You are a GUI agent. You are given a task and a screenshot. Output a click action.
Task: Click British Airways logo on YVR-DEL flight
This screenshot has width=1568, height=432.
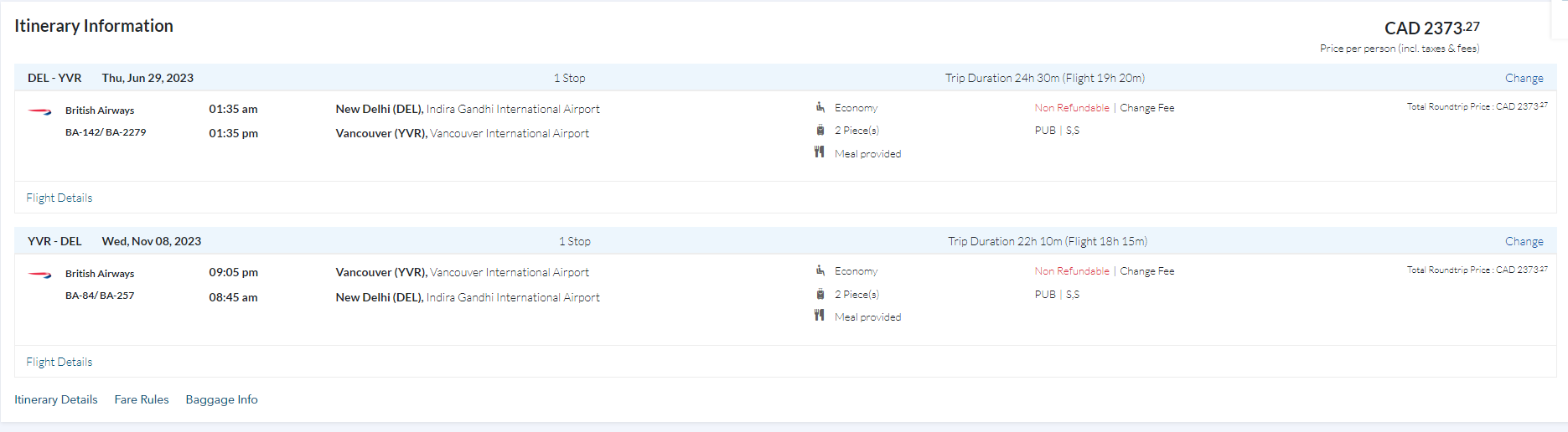pos(40,274)
